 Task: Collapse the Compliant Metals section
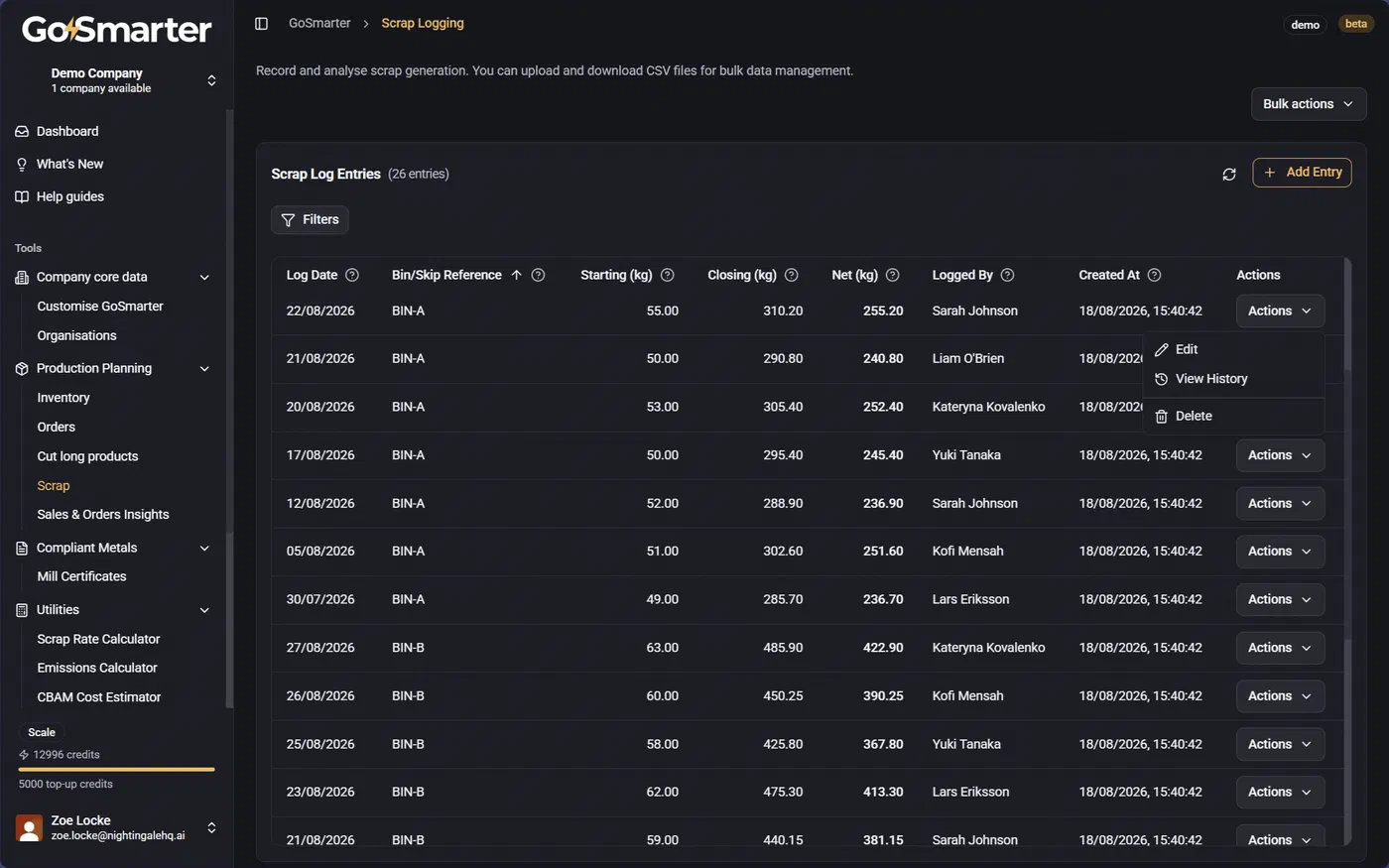pyautogui.click(x=204, y=549)
